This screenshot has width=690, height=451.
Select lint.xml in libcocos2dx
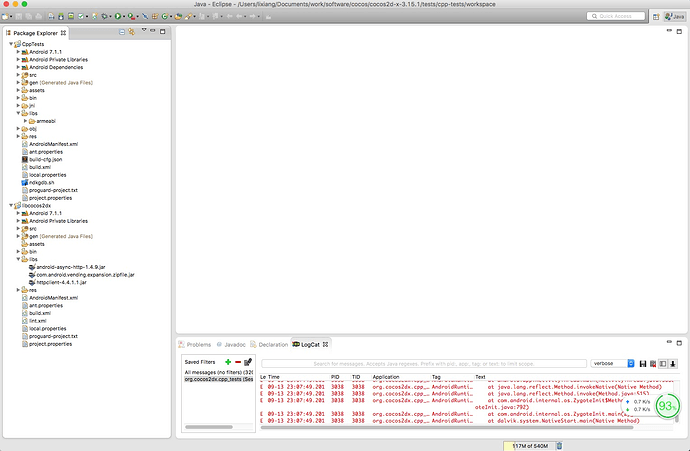(34, 321)
